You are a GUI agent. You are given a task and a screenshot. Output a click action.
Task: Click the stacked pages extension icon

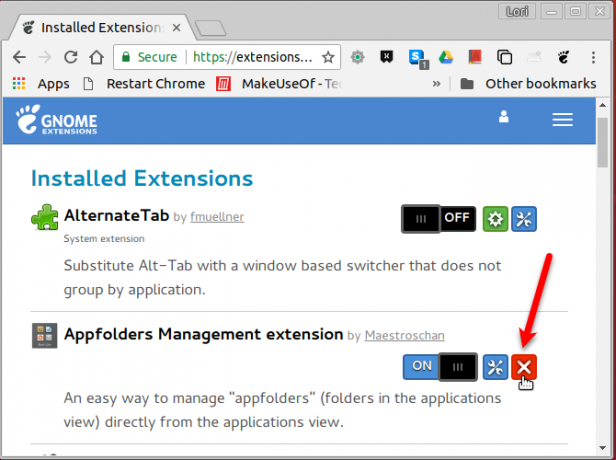tap(504, 57)
